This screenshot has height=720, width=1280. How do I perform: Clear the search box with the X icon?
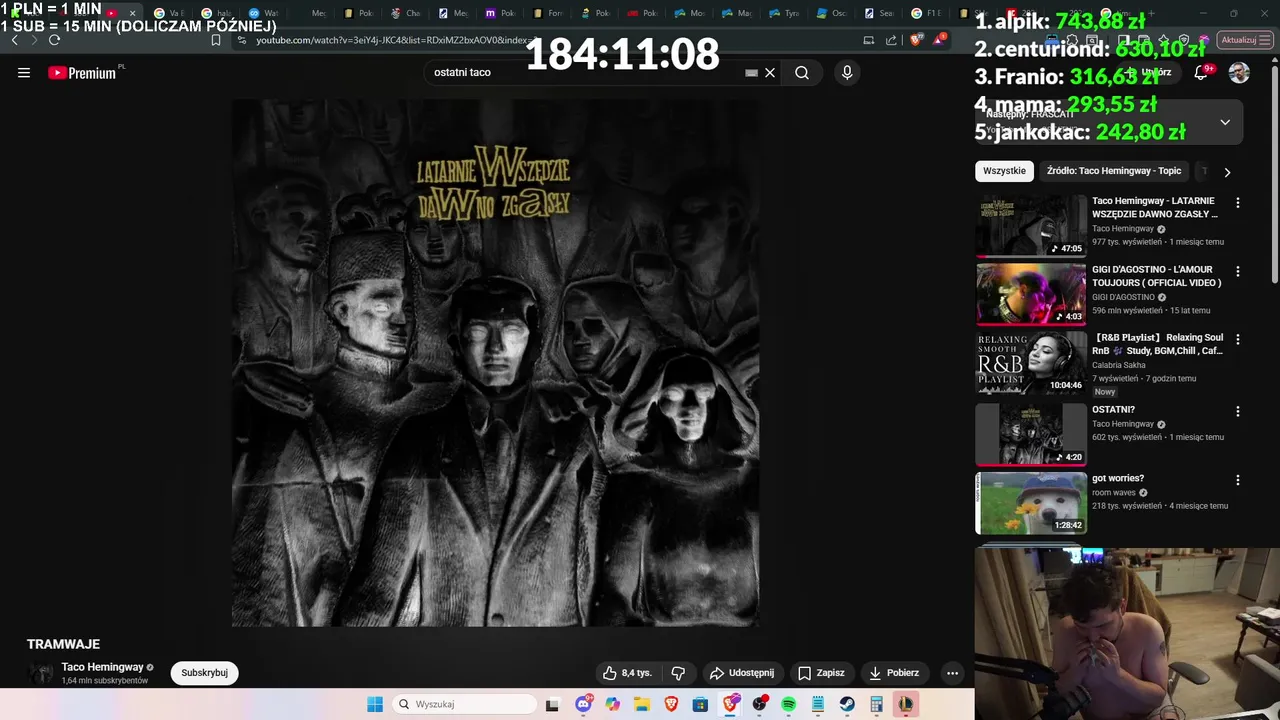[770, 72]
